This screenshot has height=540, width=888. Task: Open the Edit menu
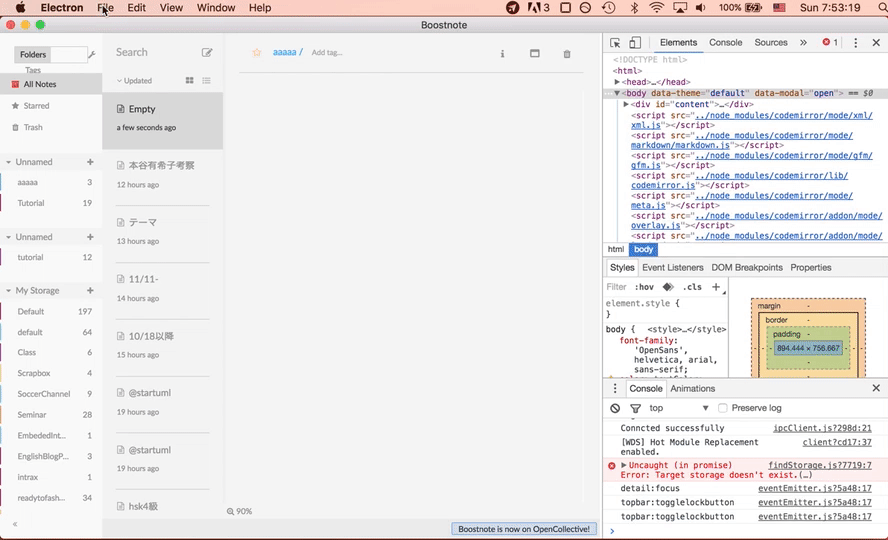pos(136,8)
